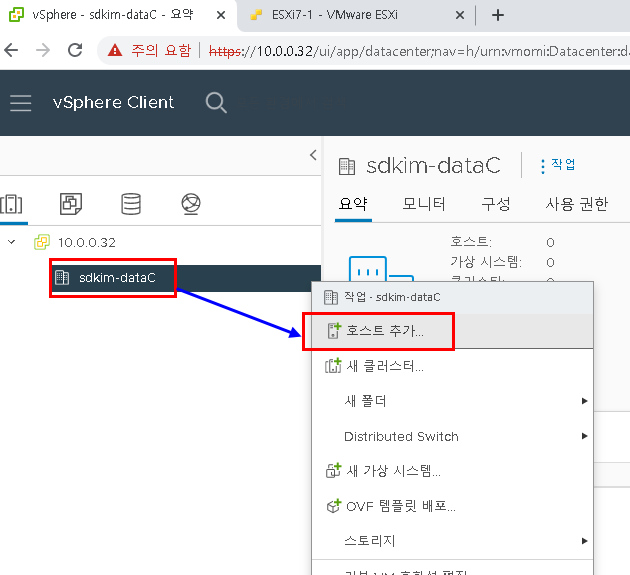630x575 pixels.
Task: Go back in browser history
Action: [x=11, y=51]
